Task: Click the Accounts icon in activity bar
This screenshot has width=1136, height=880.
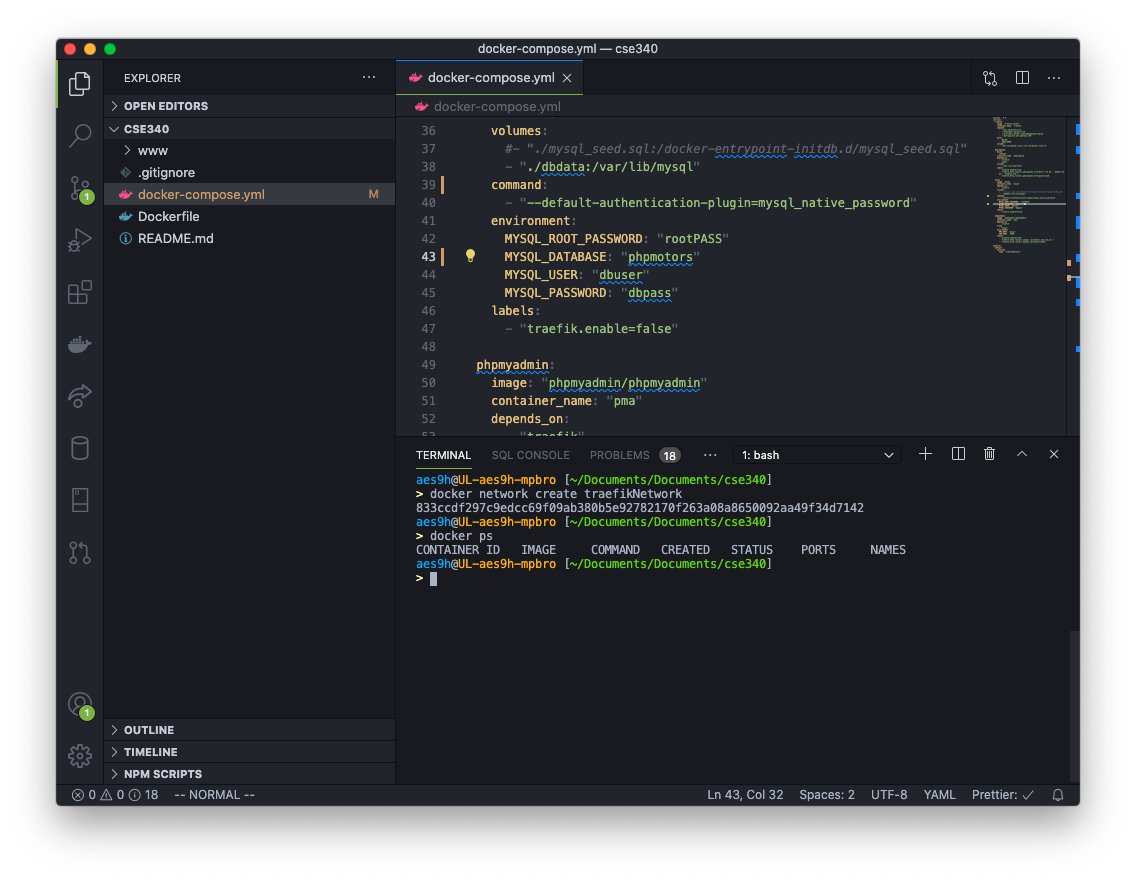Action: tap(80, 705)
